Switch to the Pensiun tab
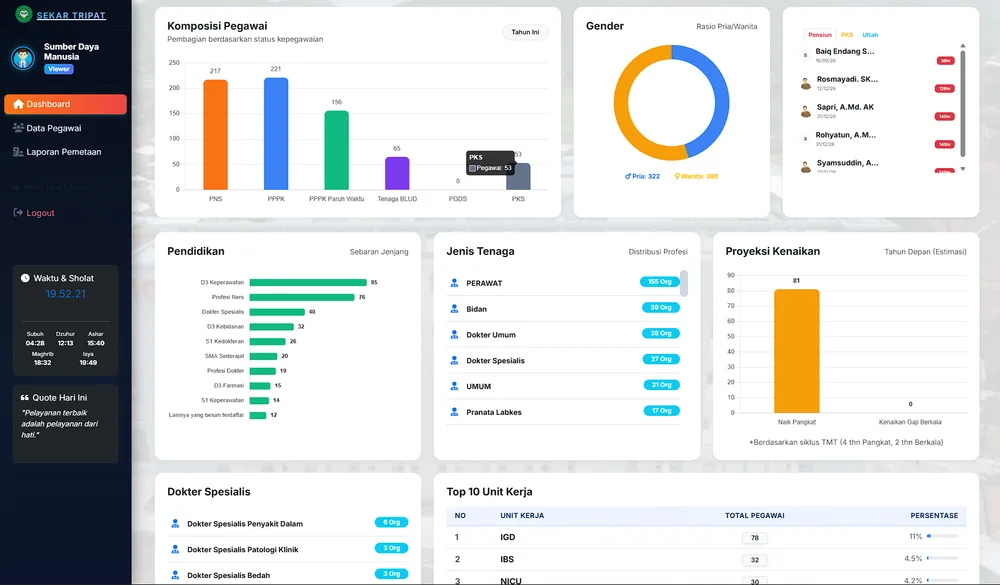This screenshot has width=1000, height=585. pyautogui.click(x=820, y=34)
